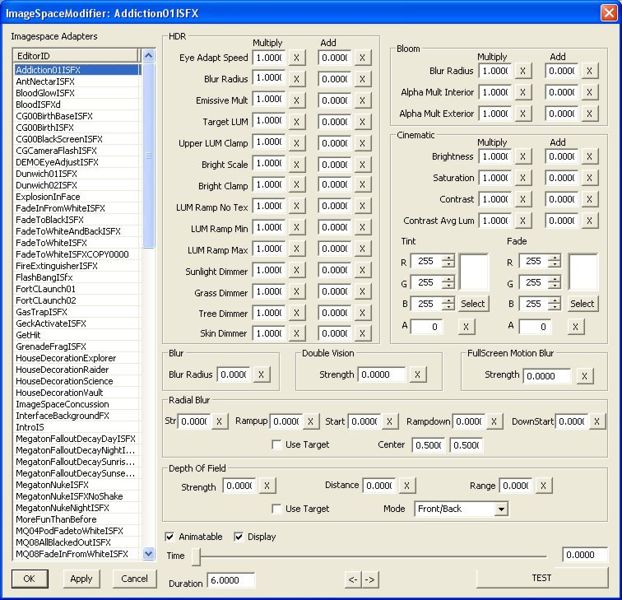The image size is (622, 600).
Task: Click X next to LUM Ramp Max Multiply
Action: coord(296,249)
